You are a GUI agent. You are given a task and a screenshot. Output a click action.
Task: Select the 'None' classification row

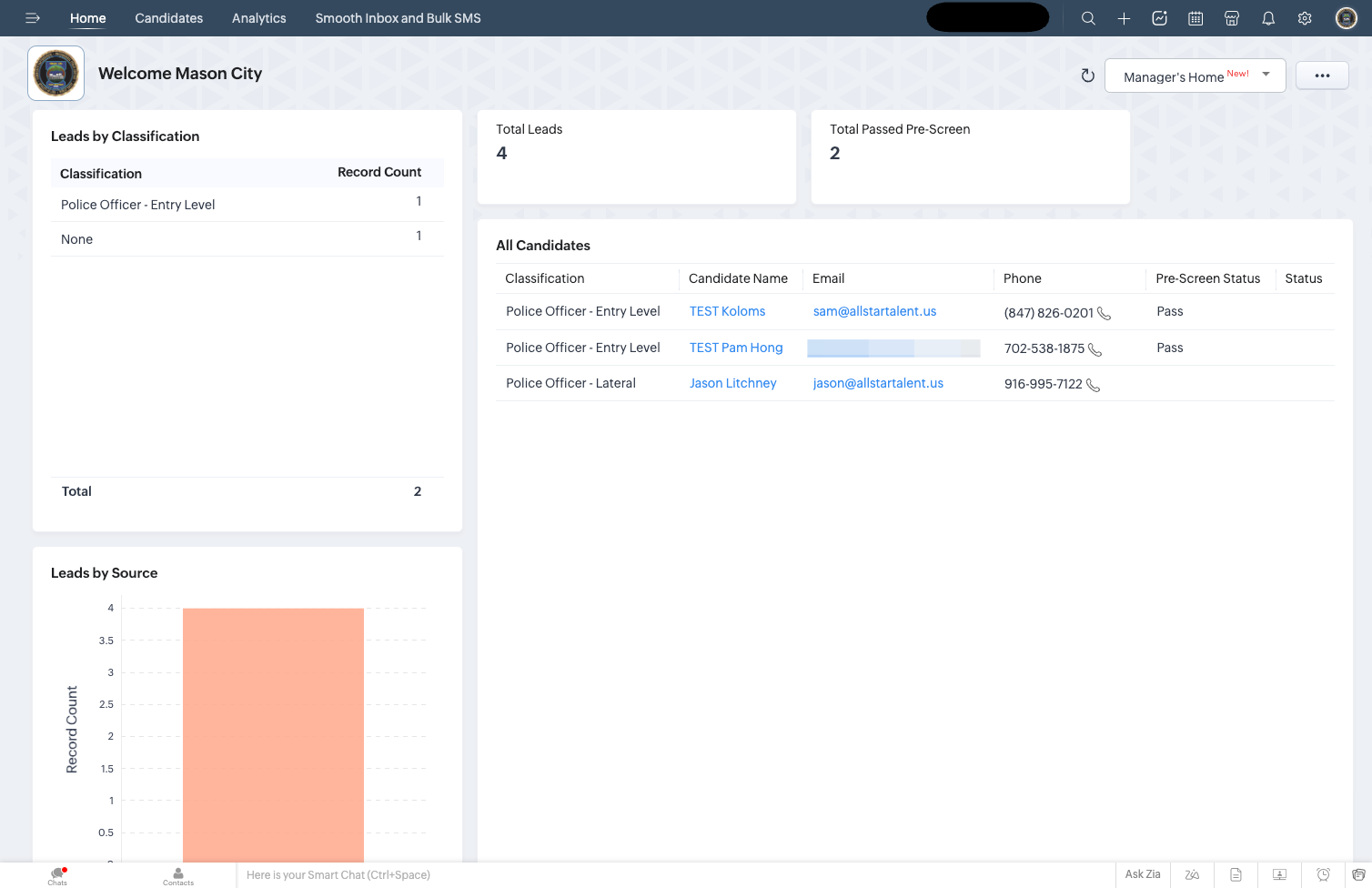pyautogui.click(x=247, y=239)
